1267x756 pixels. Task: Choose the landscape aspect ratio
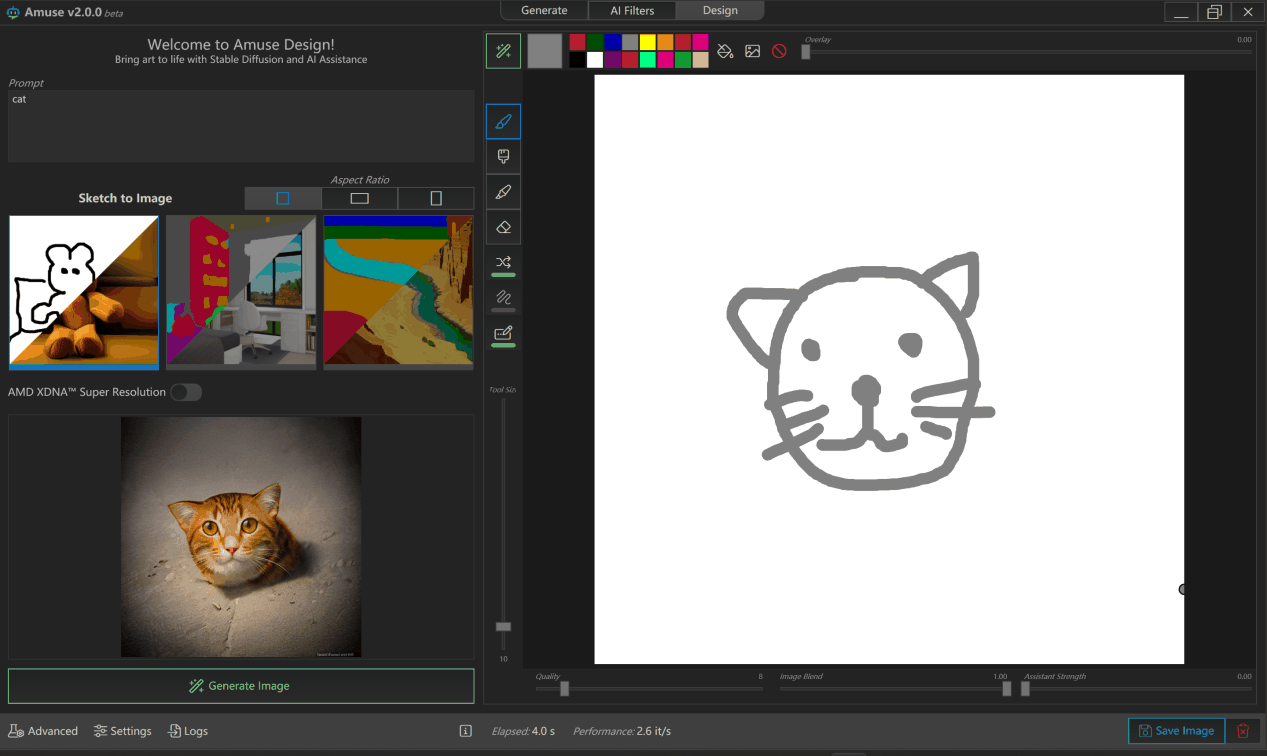359,198
